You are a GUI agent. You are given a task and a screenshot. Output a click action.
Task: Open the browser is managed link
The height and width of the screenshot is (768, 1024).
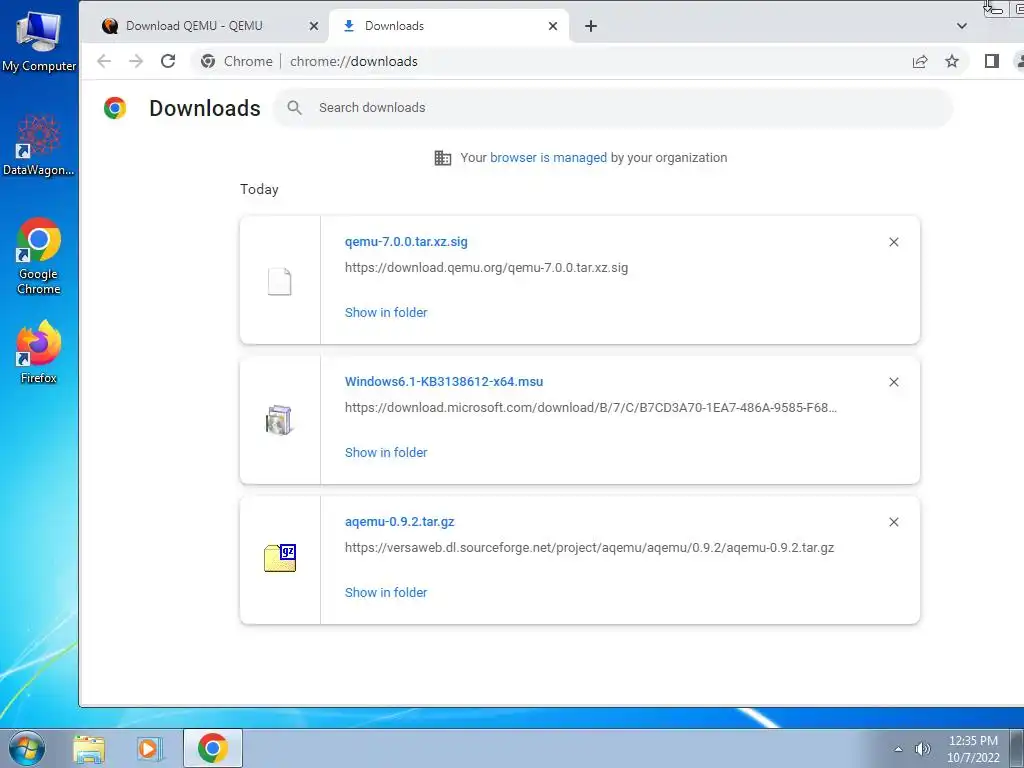pos(548,157)
